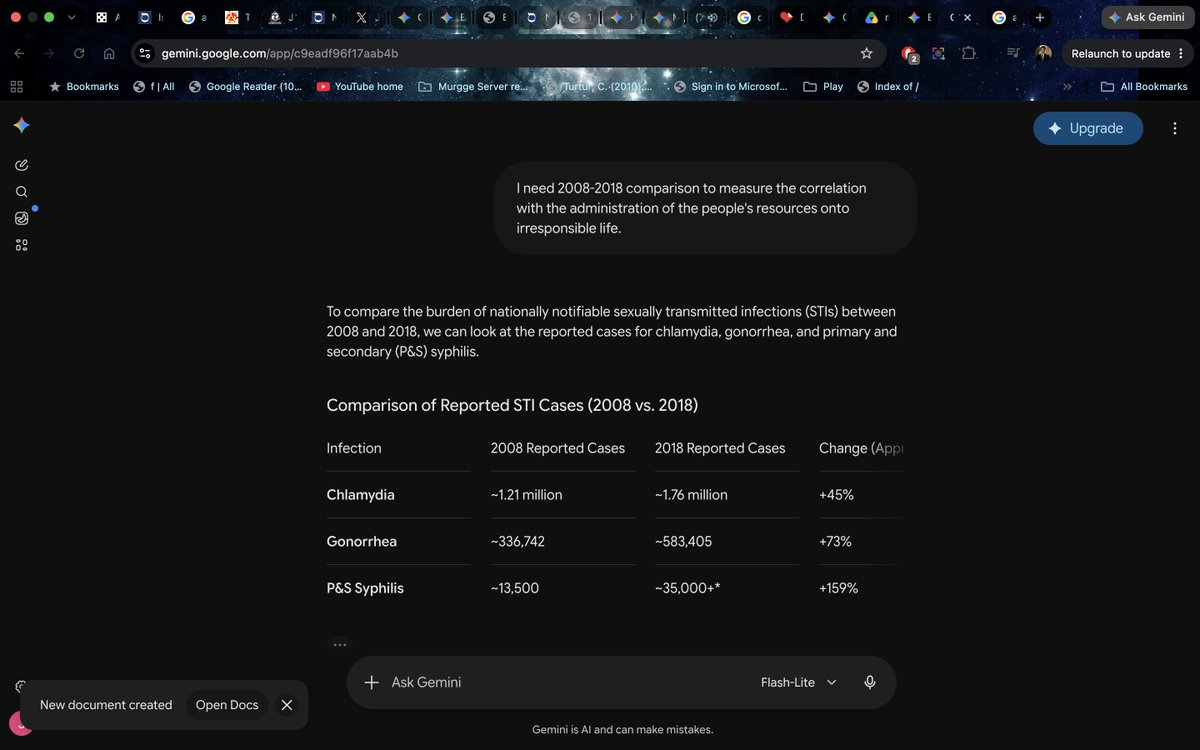Open the Index of / bookmark
Screen dimensions: 1200x750
[x=888, y=87]
